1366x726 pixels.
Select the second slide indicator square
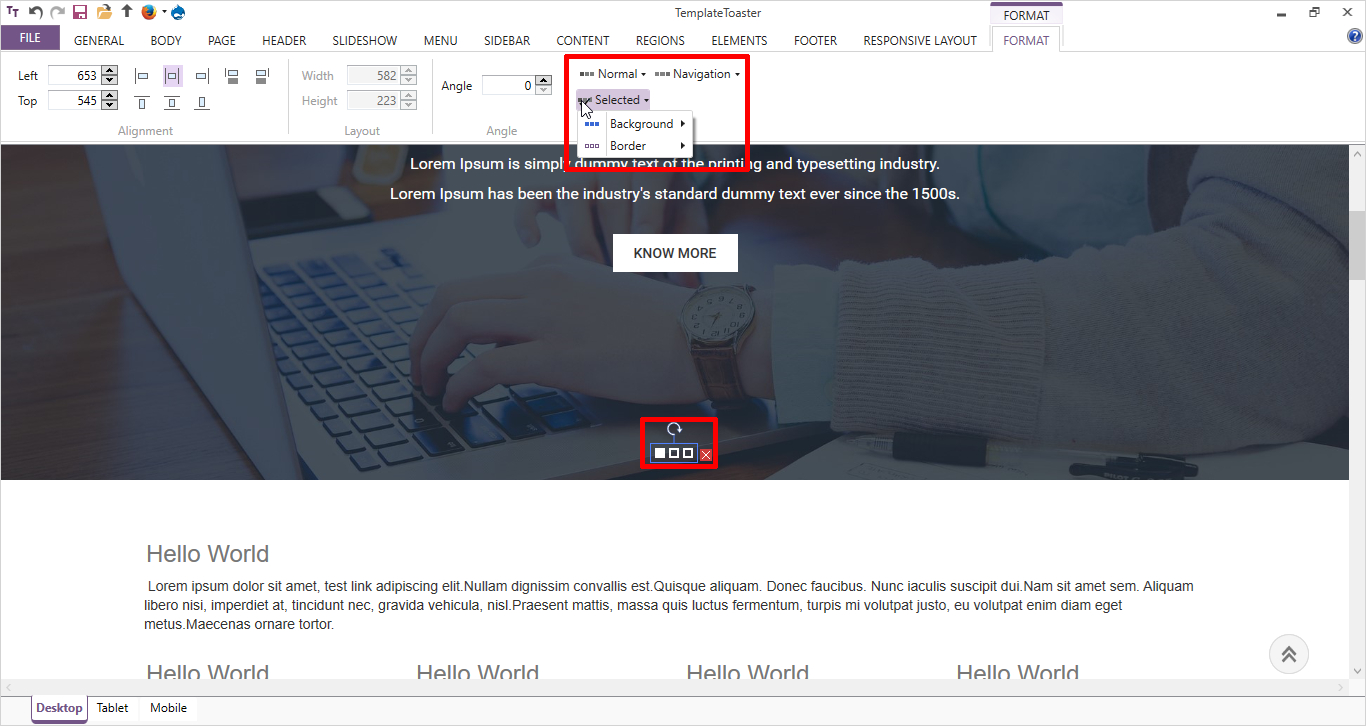click(x=674, y=454)
